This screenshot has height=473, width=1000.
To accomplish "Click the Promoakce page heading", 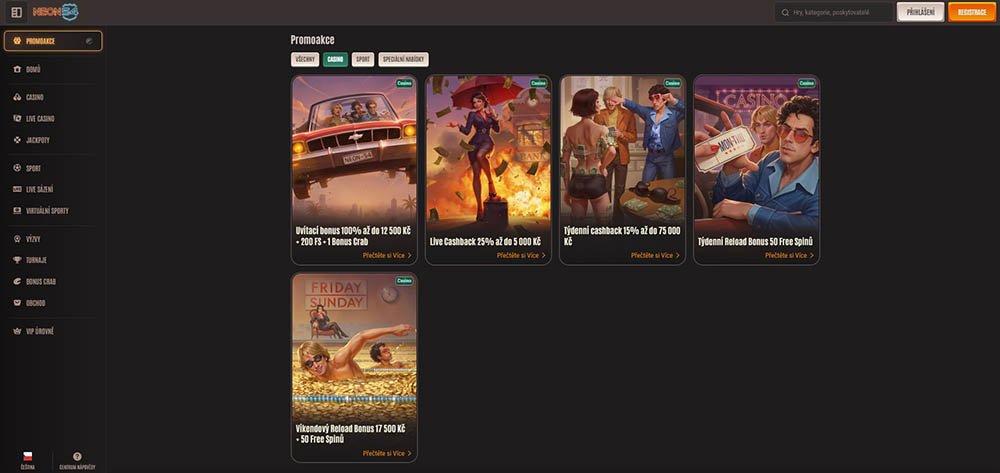I will (312, 40).
